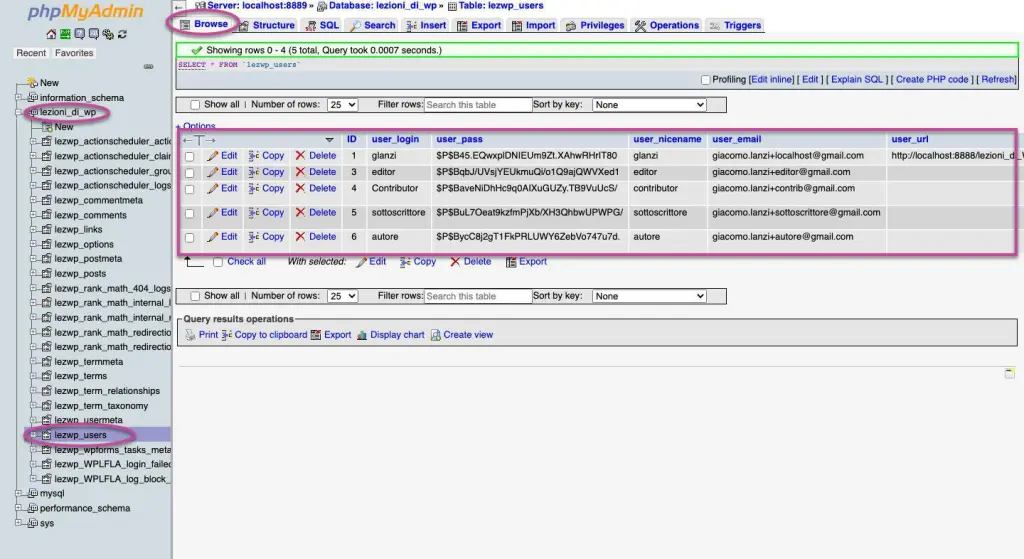Toggle top Show all checkbox
The height and width of the screenshot is (559, 1024).
coord(195,104)
